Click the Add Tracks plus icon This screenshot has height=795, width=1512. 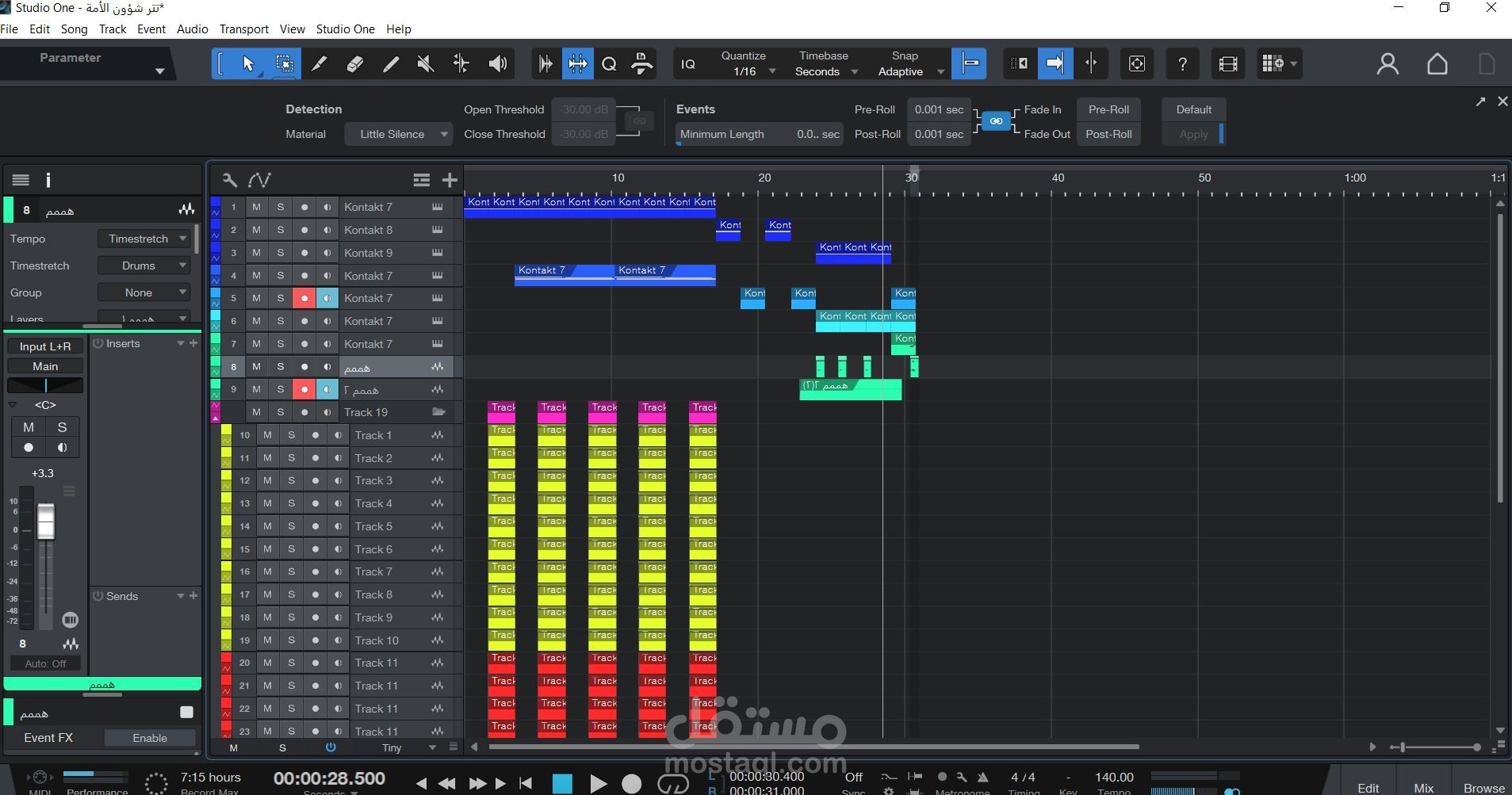click(x=450, y=180)
